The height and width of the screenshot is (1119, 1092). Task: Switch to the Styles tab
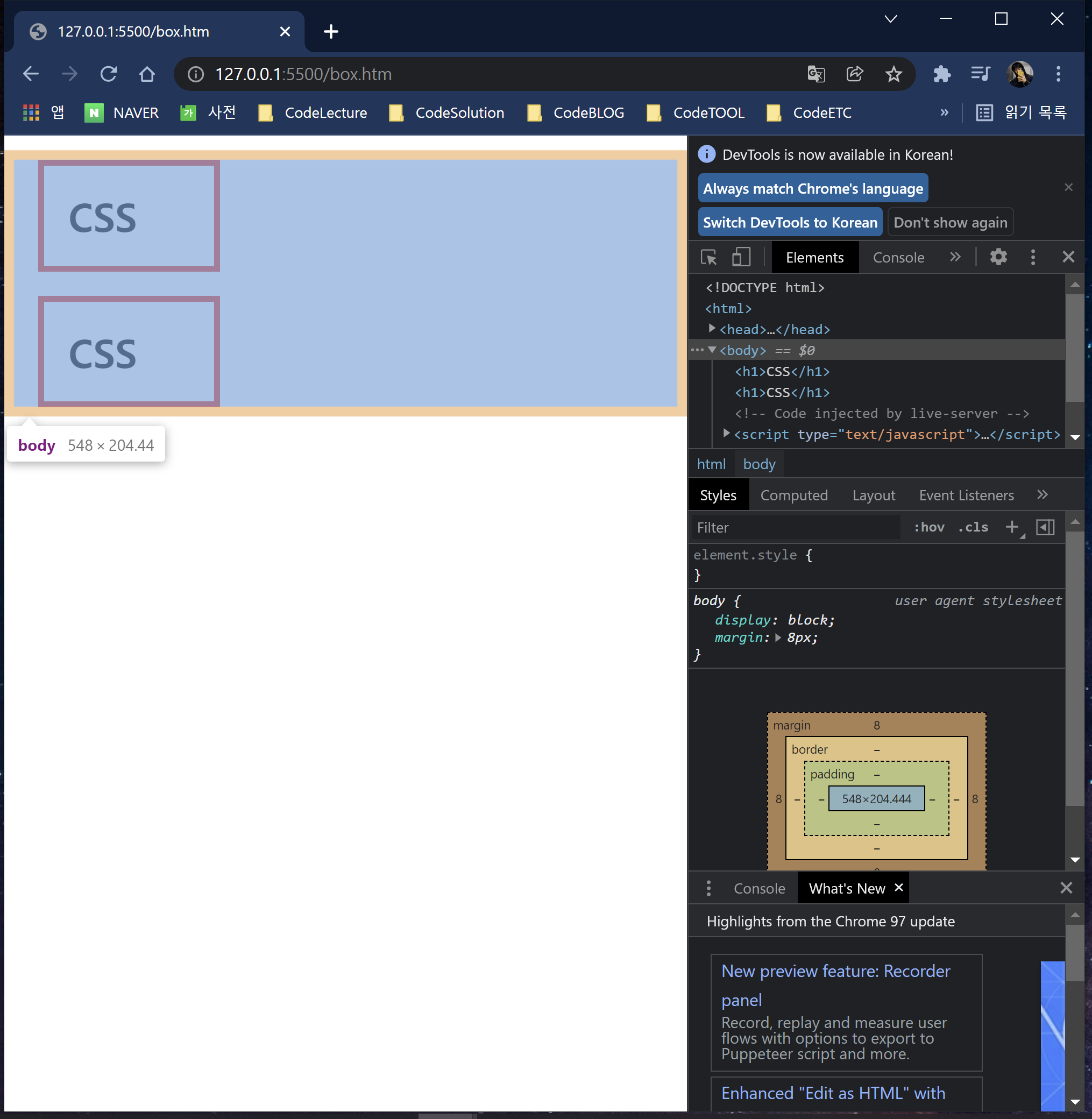click(x=718, y=495)
